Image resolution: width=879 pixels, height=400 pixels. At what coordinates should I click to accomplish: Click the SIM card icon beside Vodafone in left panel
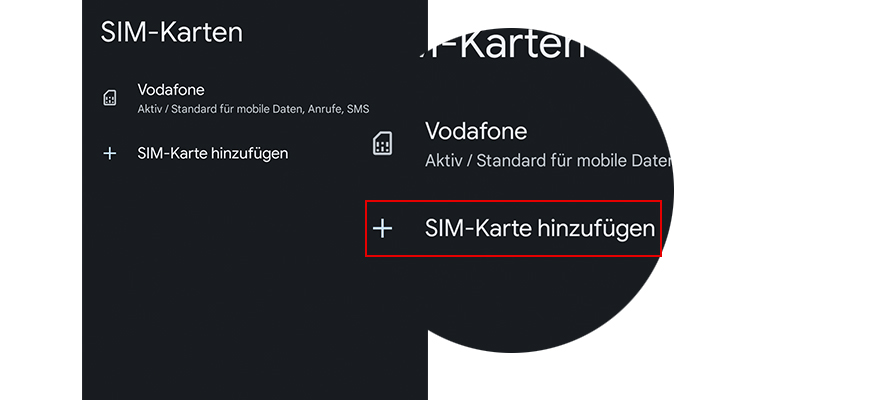tap(109, 98)
